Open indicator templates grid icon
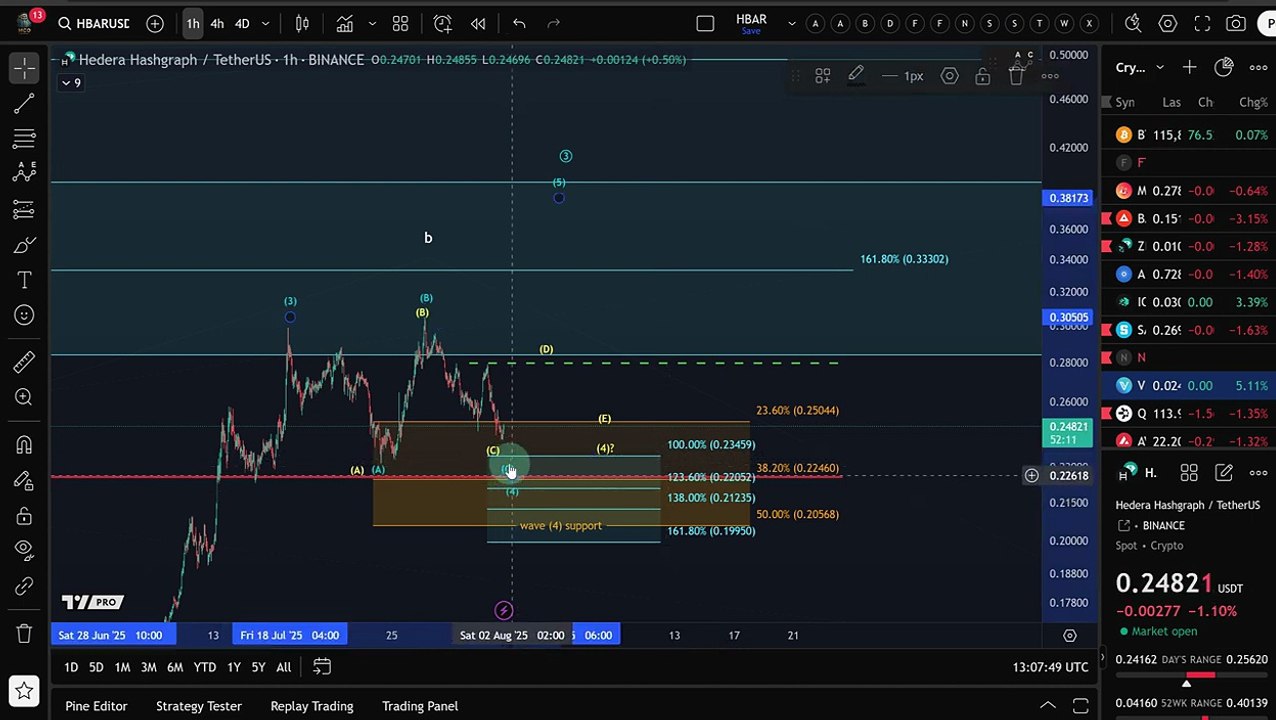 [x=400, y=23]
